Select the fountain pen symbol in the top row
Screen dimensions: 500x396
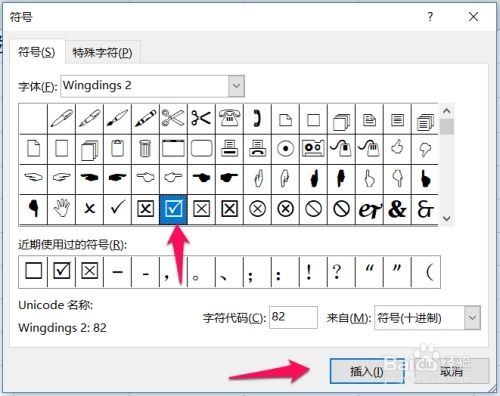tap(89, 119)
